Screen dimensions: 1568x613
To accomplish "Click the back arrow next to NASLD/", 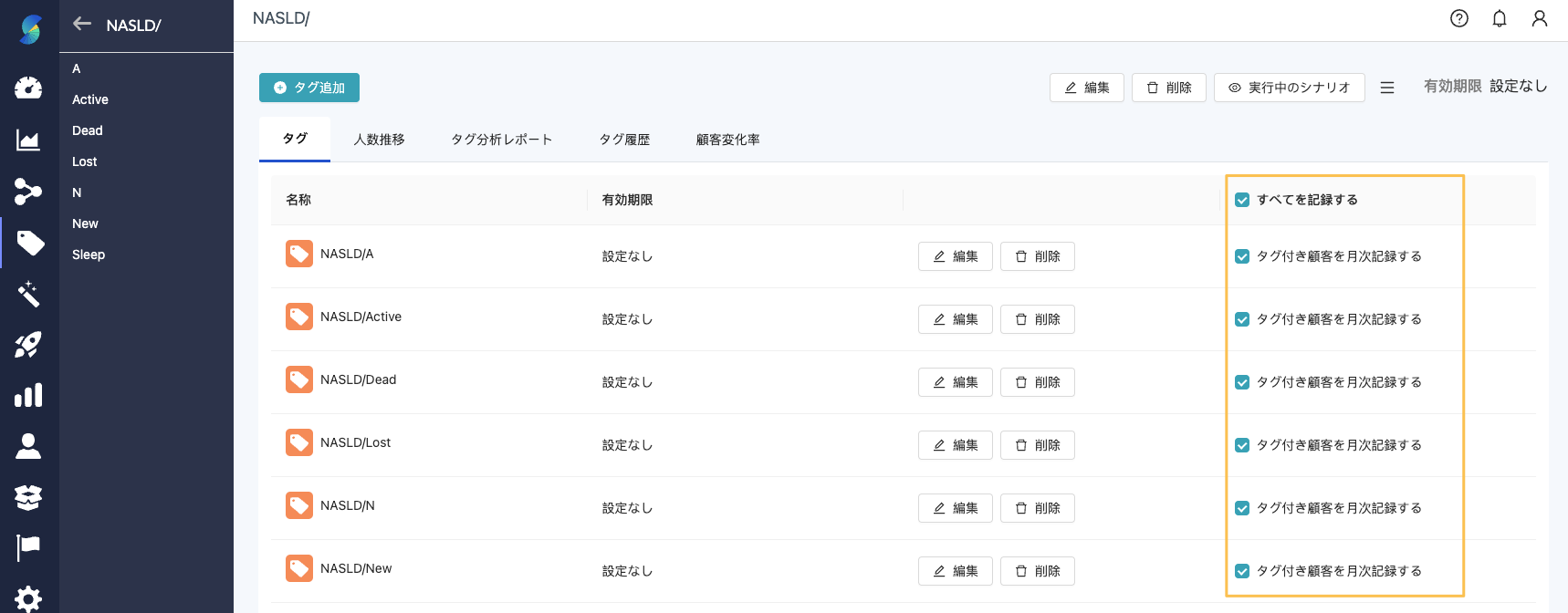I will coord(82,25).
